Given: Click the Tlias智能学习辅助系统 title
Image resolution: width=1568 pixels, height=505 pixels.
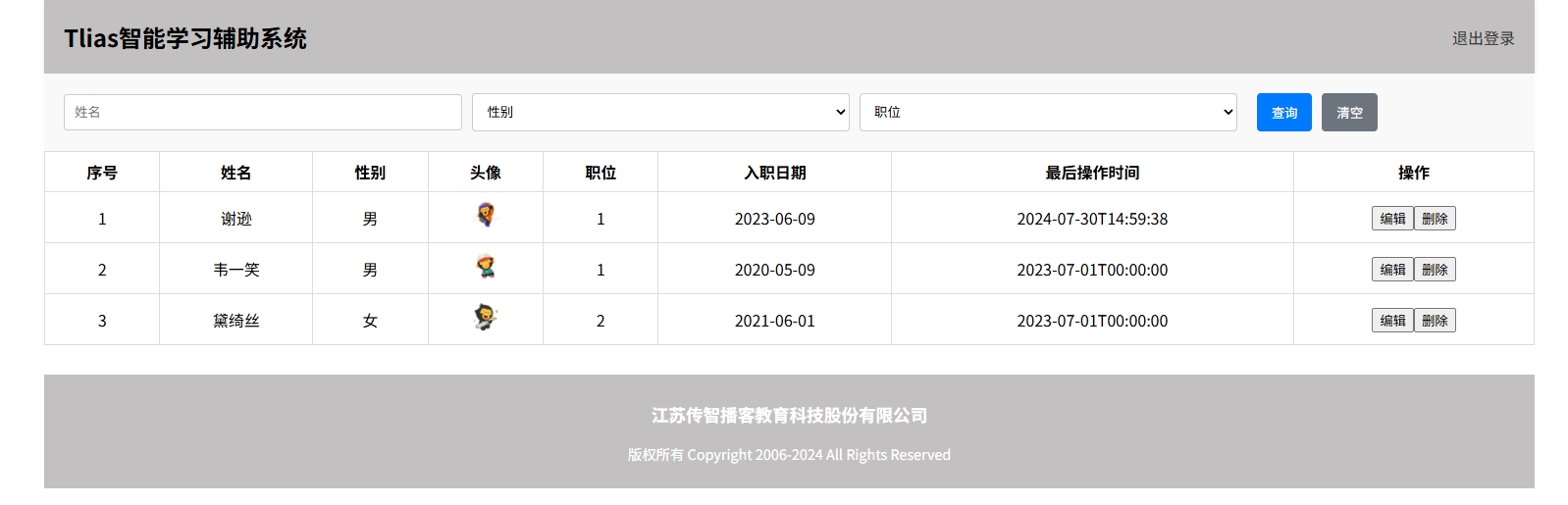Looking at the screenshot, I should point(185,38).
